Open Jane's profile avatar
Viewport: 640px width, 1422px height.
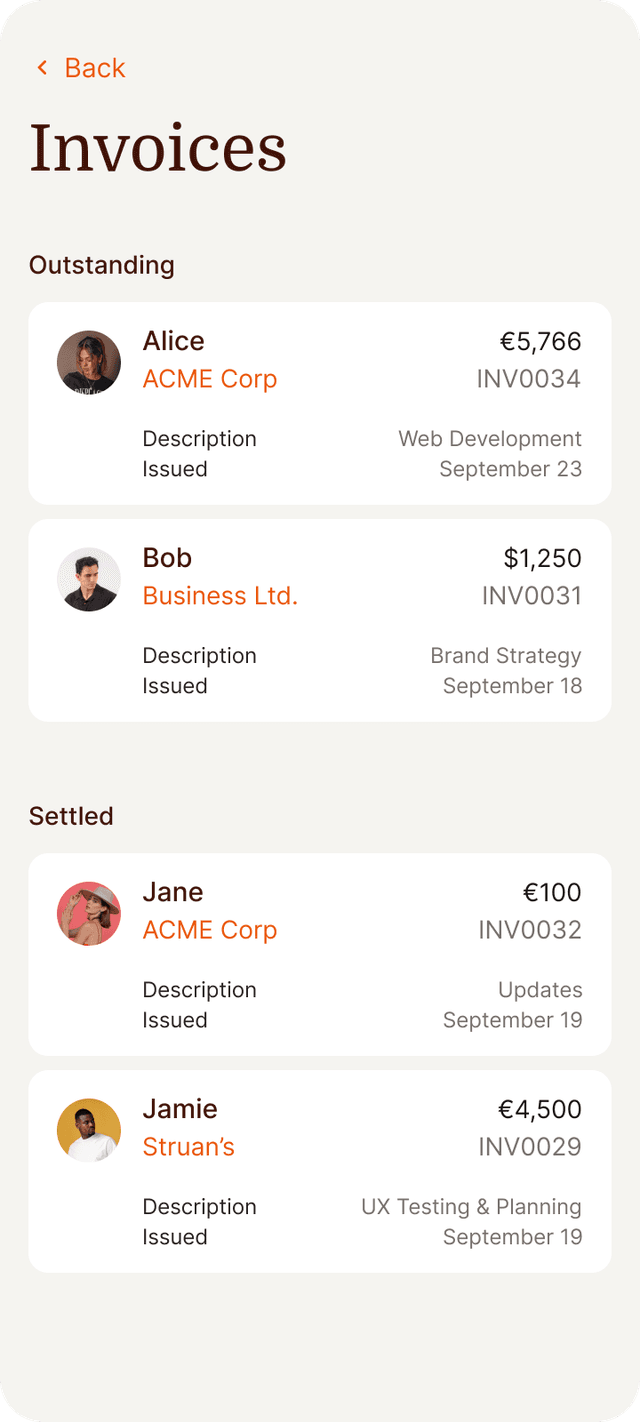[x=89, y=913]
